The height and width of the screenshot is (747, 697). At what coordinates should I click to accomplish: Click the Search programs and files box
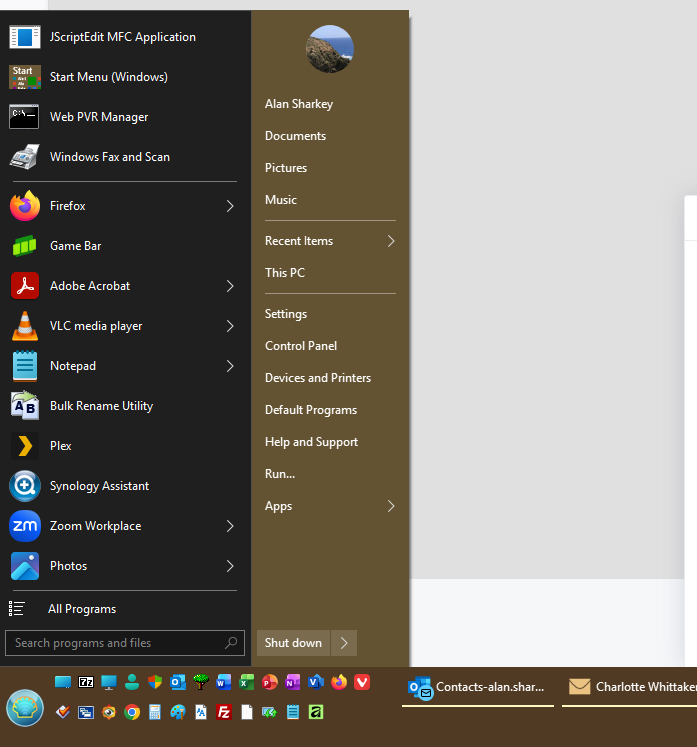pos(115,643)
